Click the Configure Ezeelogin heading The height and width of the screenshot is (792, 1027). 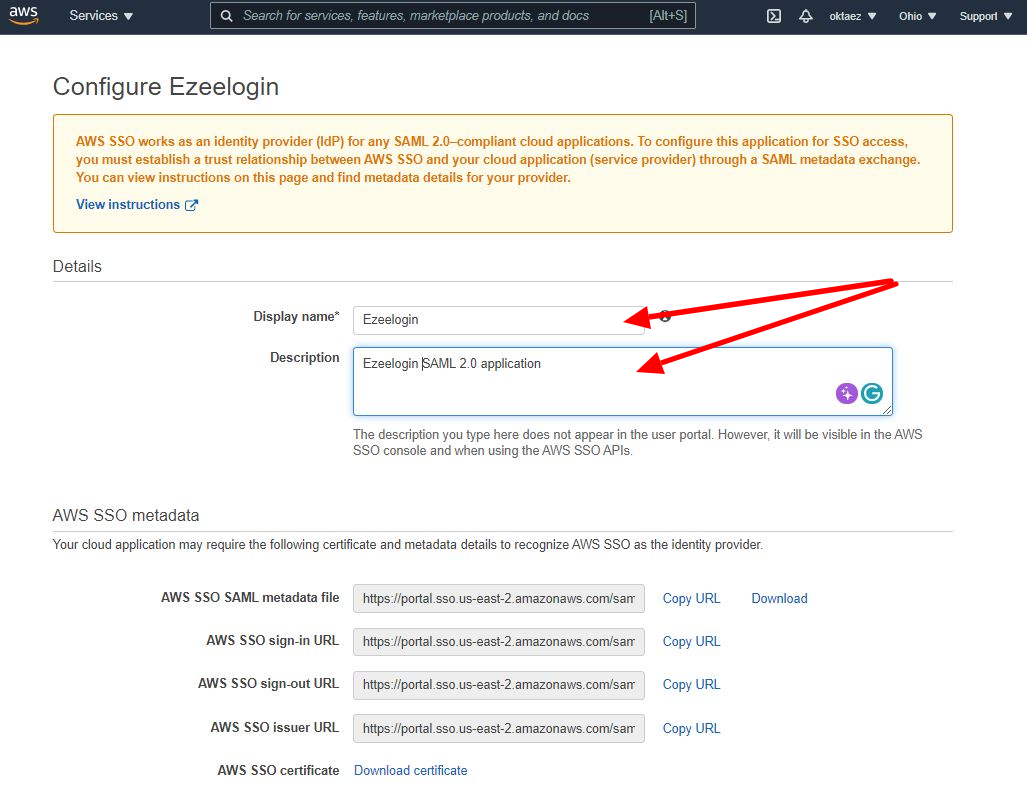click(166, 86)
